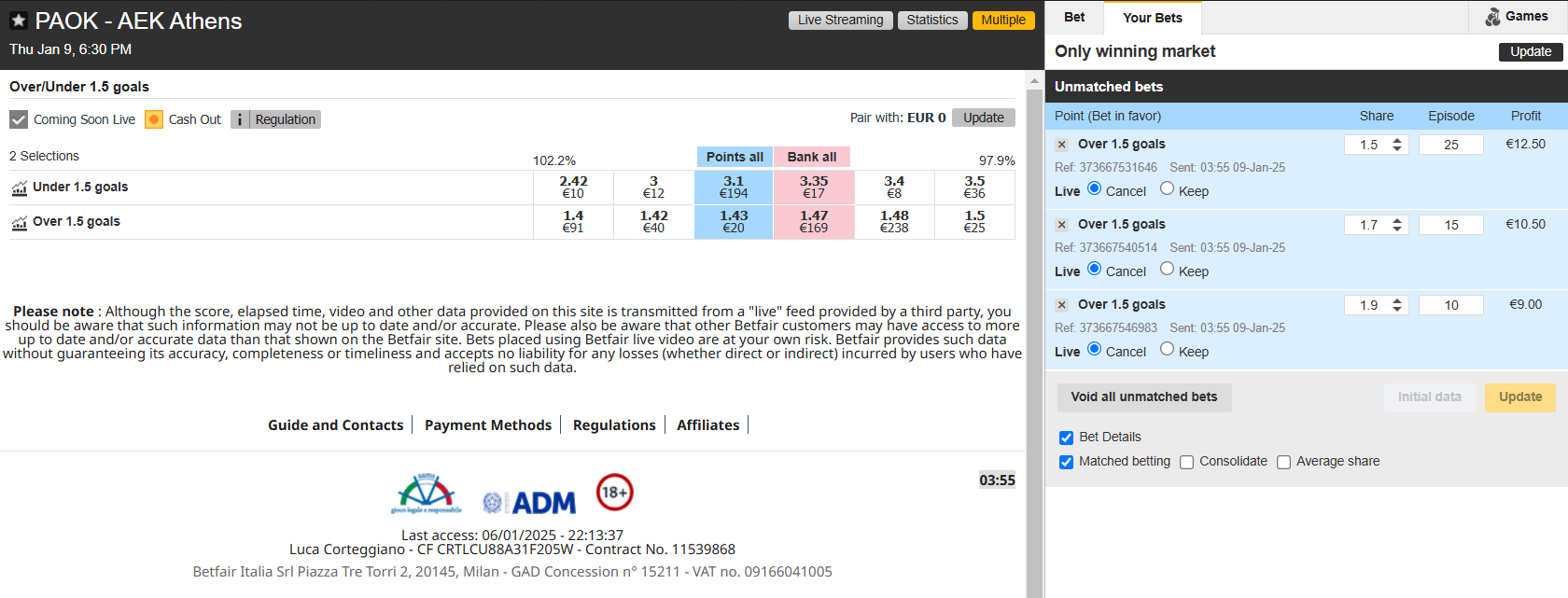Open the Statistics view
Viewport: 1568px width, 598px height.
932,20
